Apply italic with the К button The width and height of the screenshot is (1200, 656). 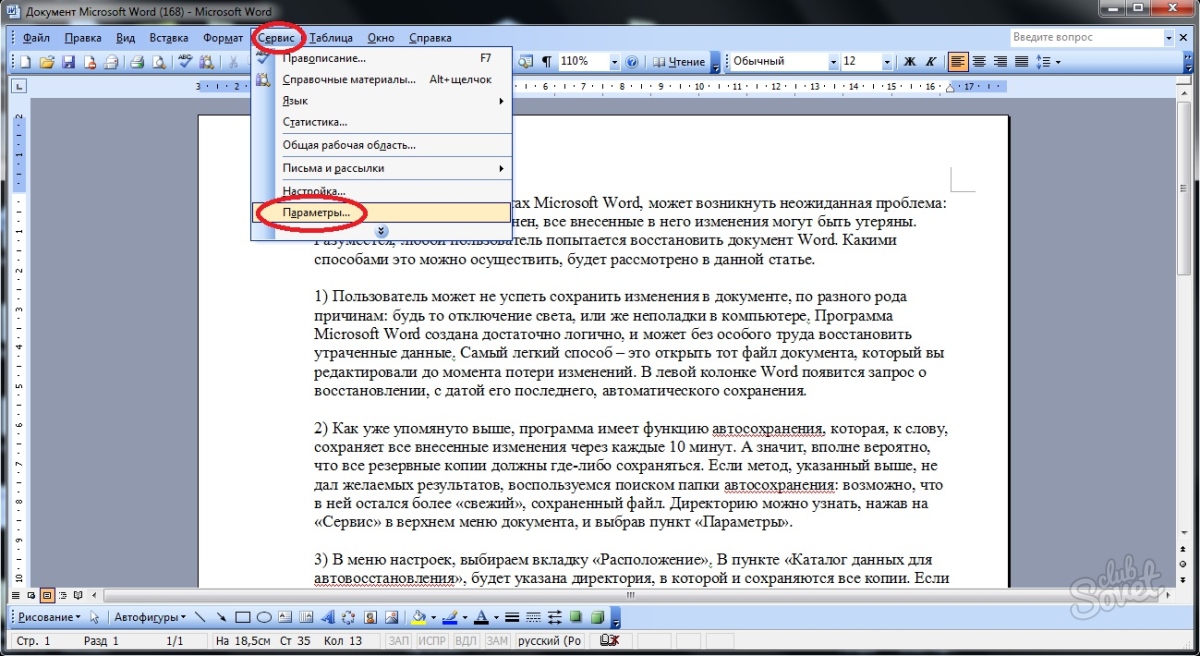pos(930,61)
